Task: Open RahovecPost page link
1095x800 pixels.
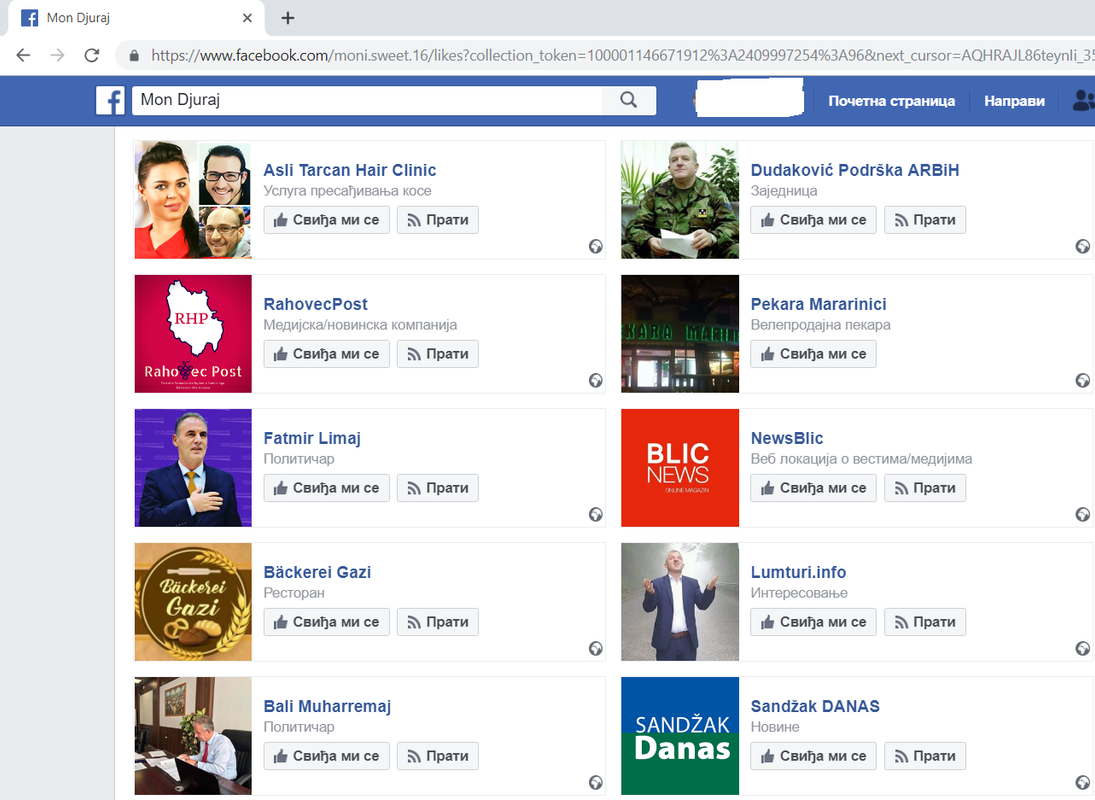Action: tap(315, 304)
